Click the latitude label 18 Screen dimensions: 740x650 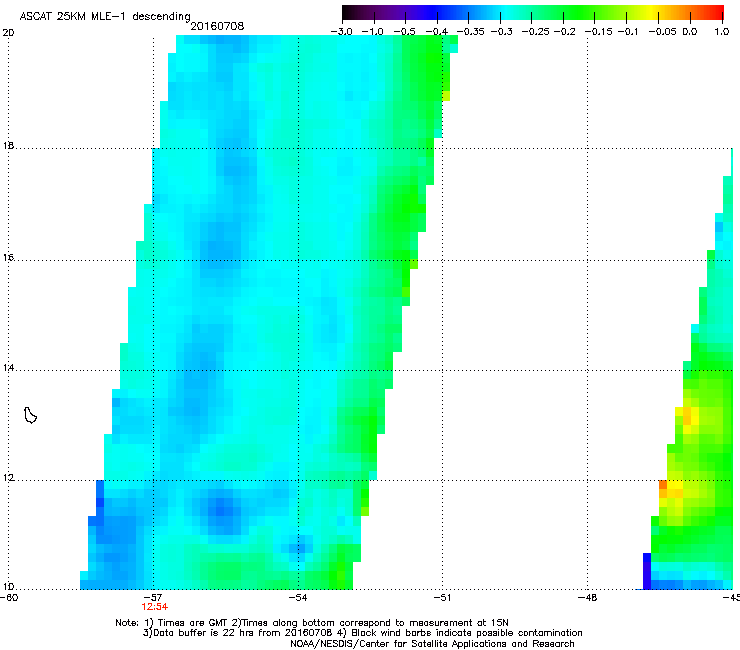click(x=8, y=145)
